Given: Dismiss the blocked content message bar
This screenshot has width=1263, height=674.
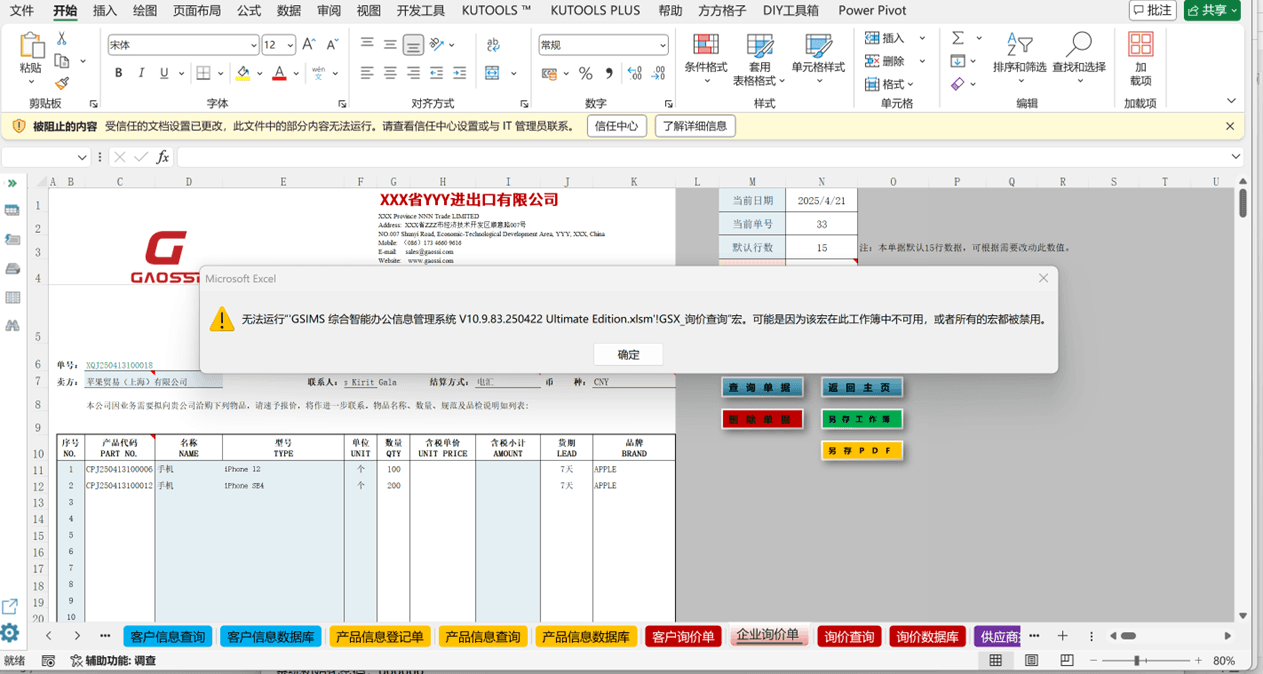Looking at the screenshot, I should (1230, 126).
